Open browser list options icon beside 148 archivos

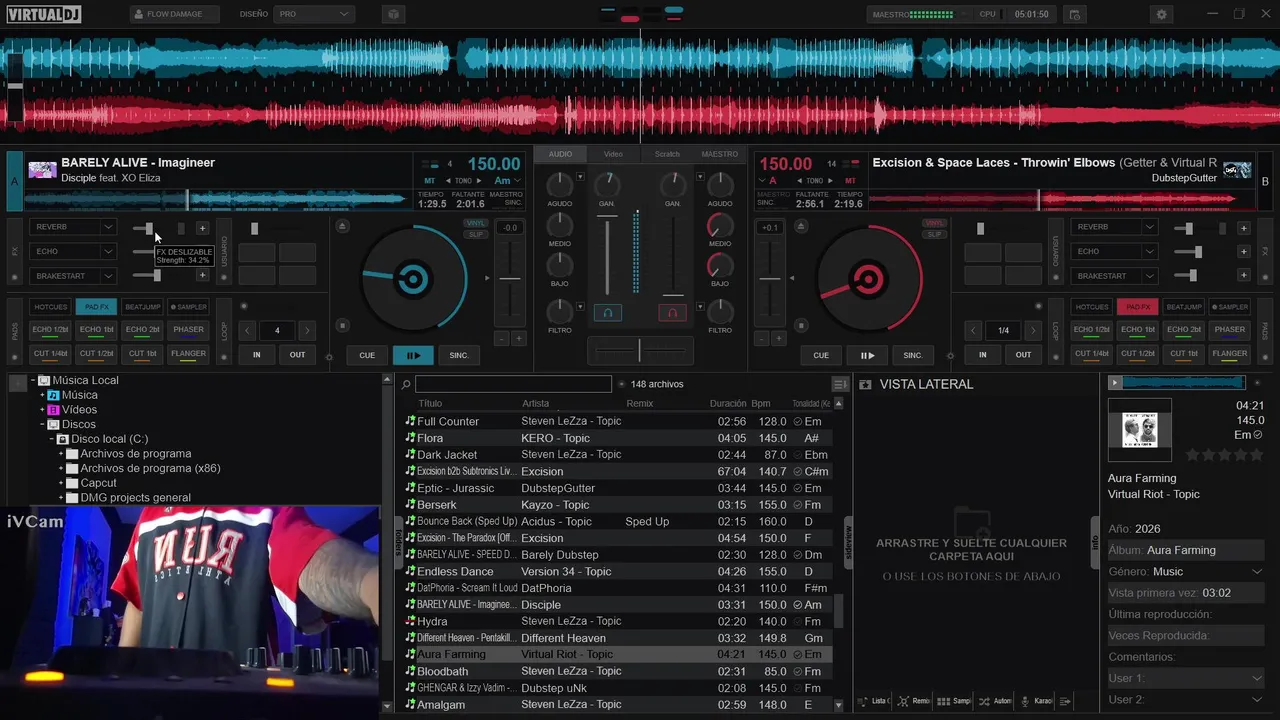pos(840,384)
